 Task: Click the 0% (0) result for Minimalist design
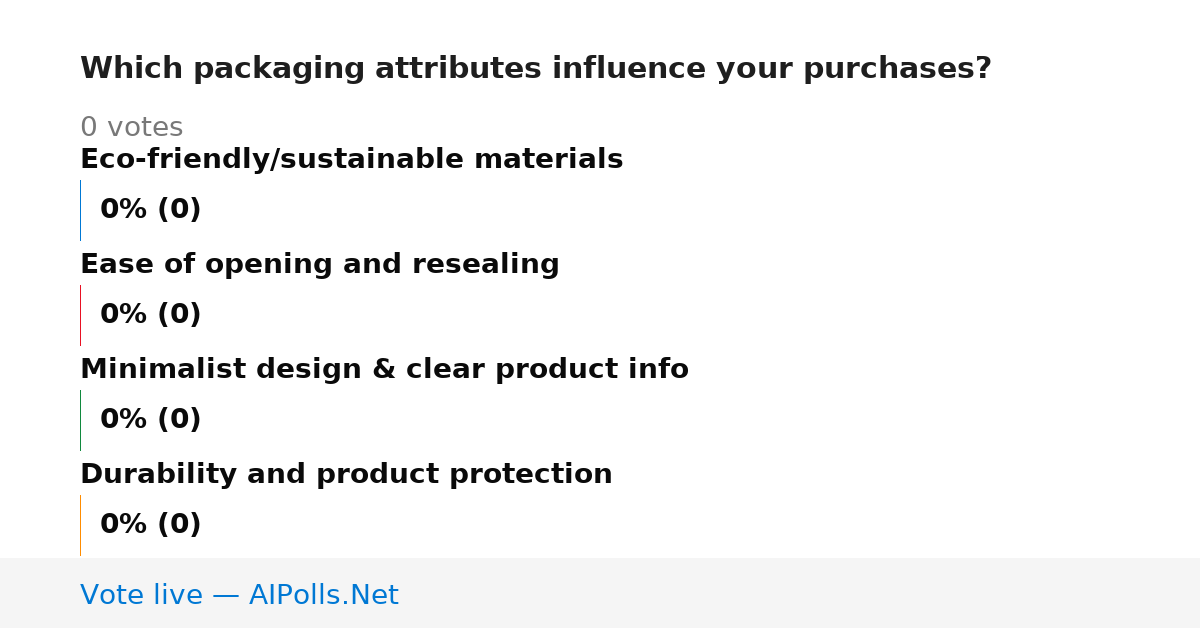150,420
